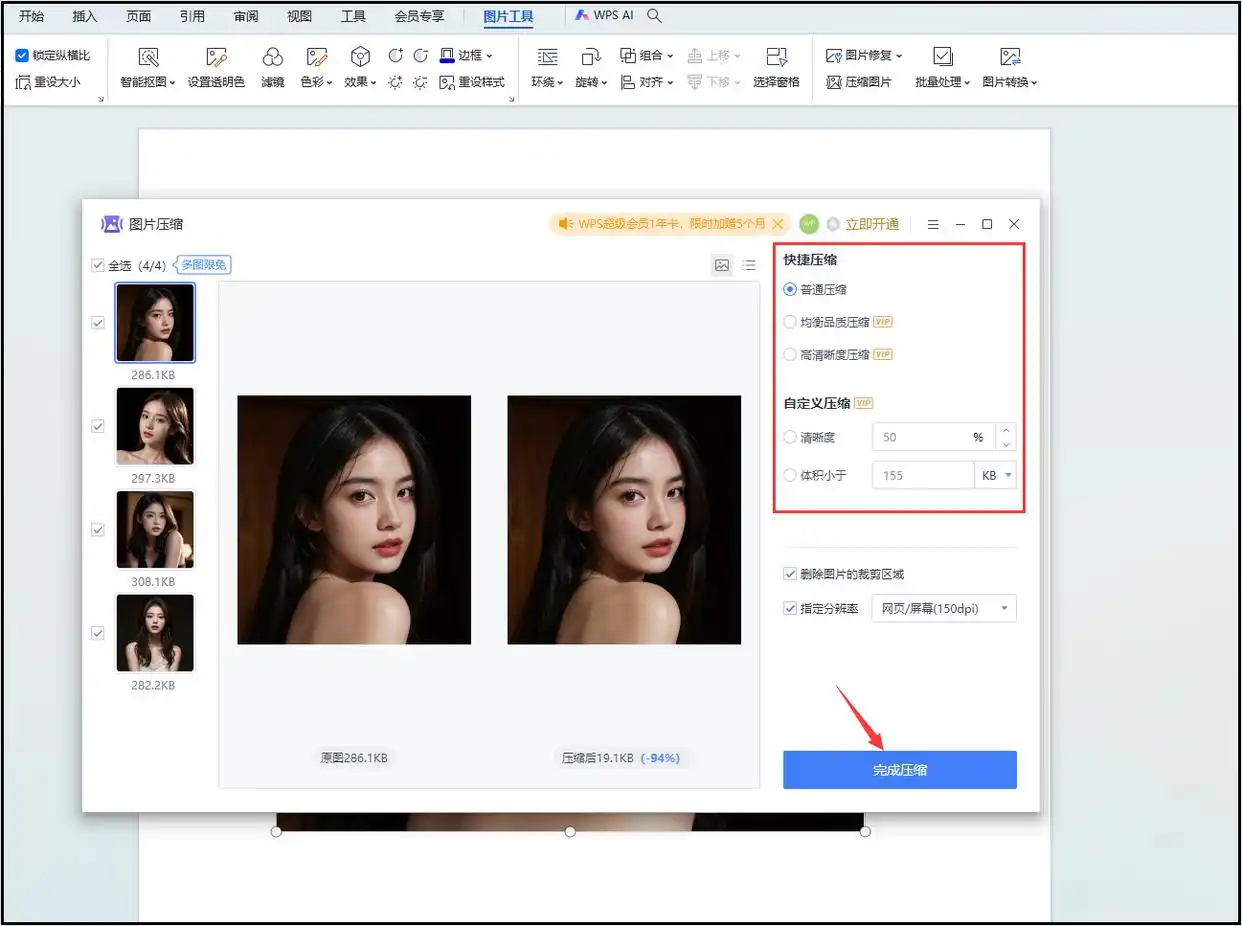Screen dimensions: 1242x926
Task: Click the search magnifier icon beside WPS AI
Action: point(655,16)
